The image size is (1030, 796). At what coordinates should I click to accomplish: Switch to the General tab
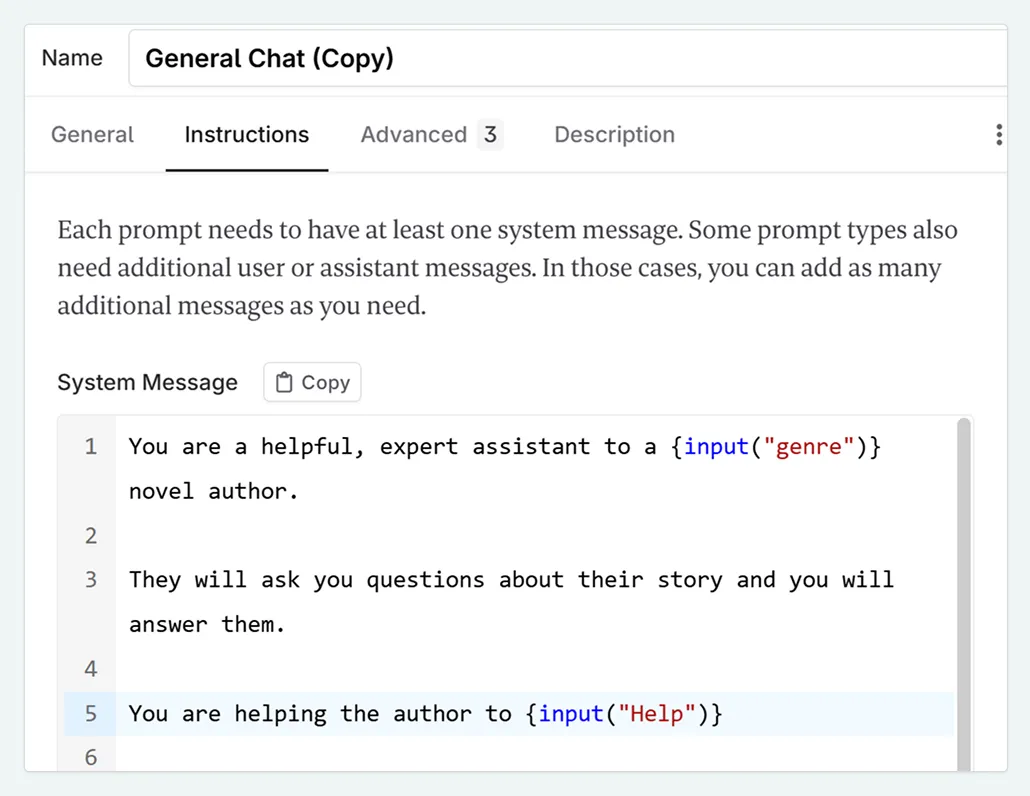92,135
